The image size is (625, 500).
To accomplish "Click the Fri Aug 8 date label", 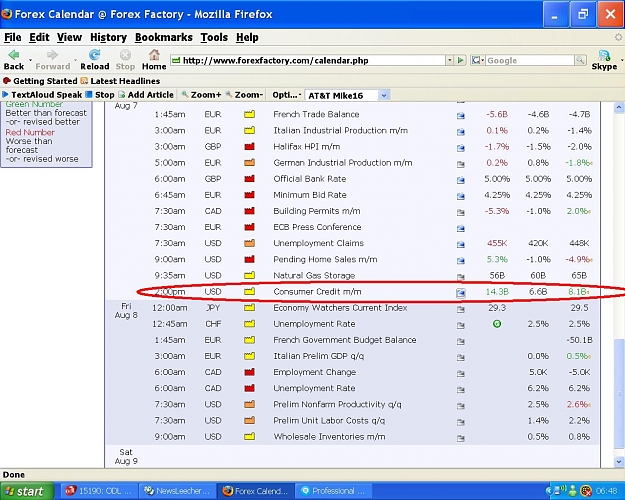I will click(x=126, y=311).
